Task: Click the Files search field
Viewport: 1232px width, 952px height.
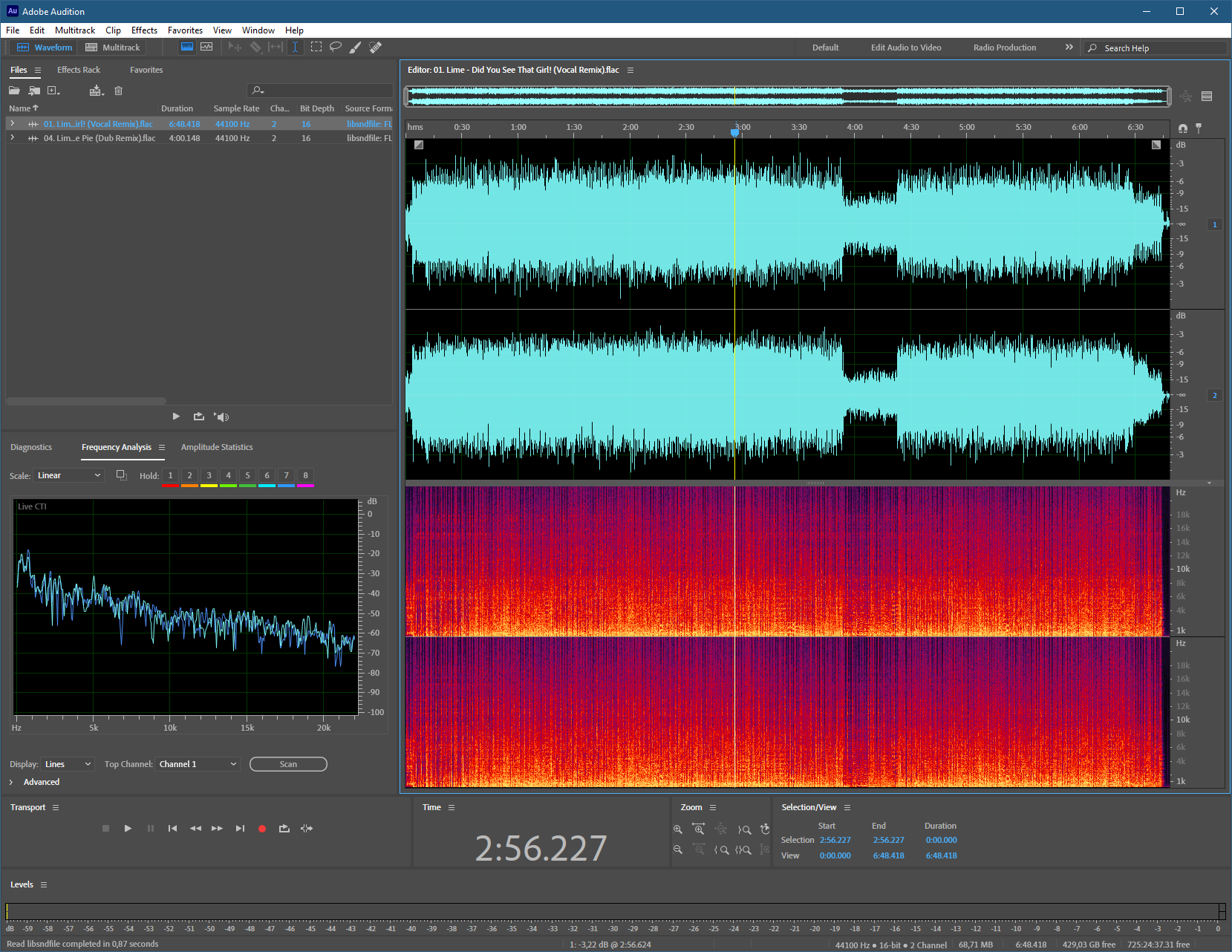Action: [x=320, y=91]
